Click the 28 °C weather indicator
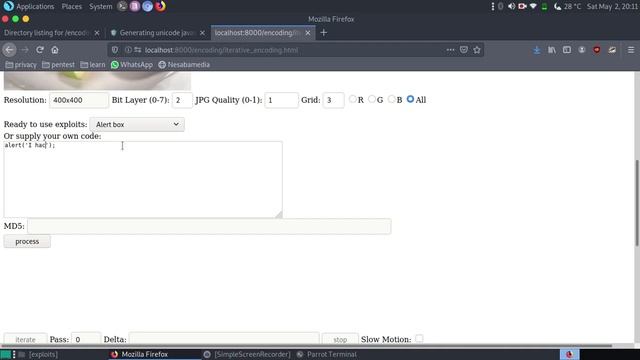This screenshot has width=640, height=360. pos(568,6)
